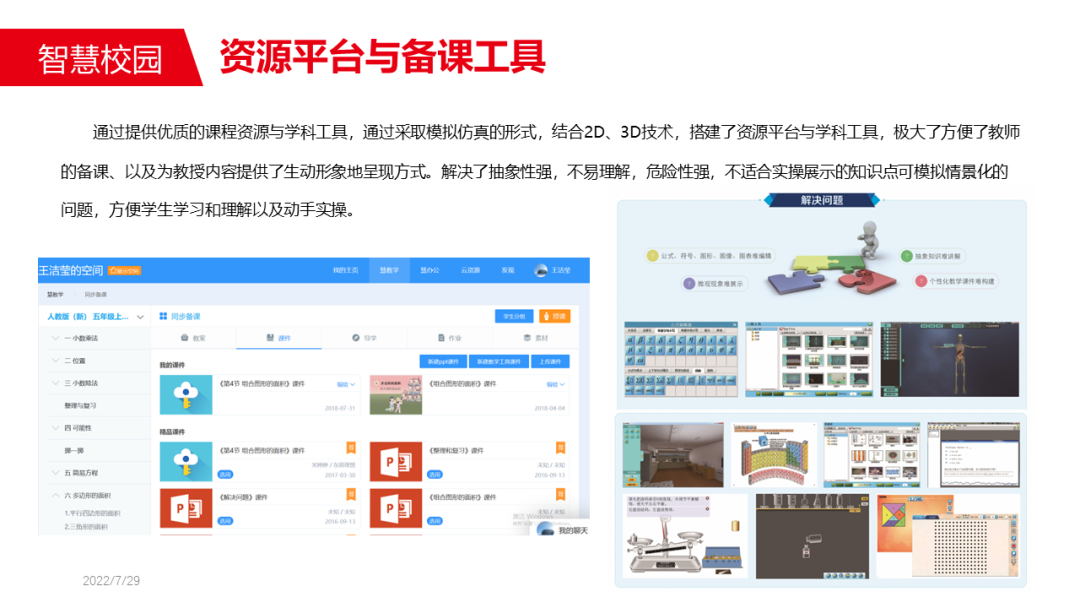1080x608 pixels.
Task: Click the microphone icon on the 授课 button
Action: coord(548,317)
